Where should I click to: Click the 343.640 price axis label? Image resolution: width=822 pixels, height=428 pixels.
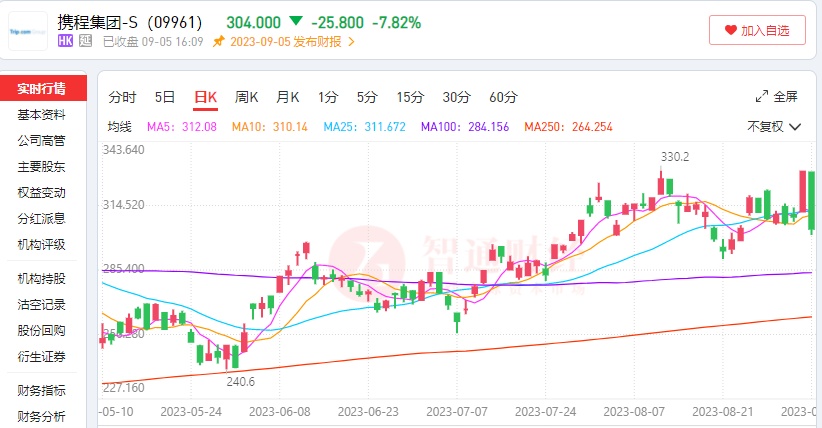point(123,149)
